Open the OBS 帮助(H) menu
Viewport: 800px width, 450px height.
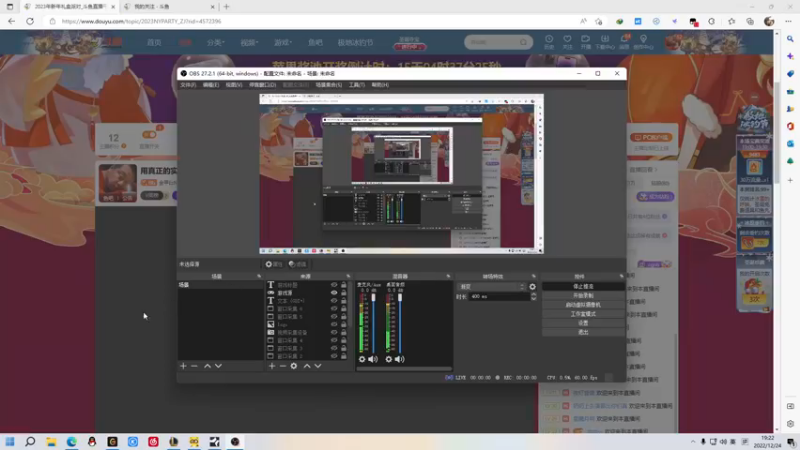(380, 85)
